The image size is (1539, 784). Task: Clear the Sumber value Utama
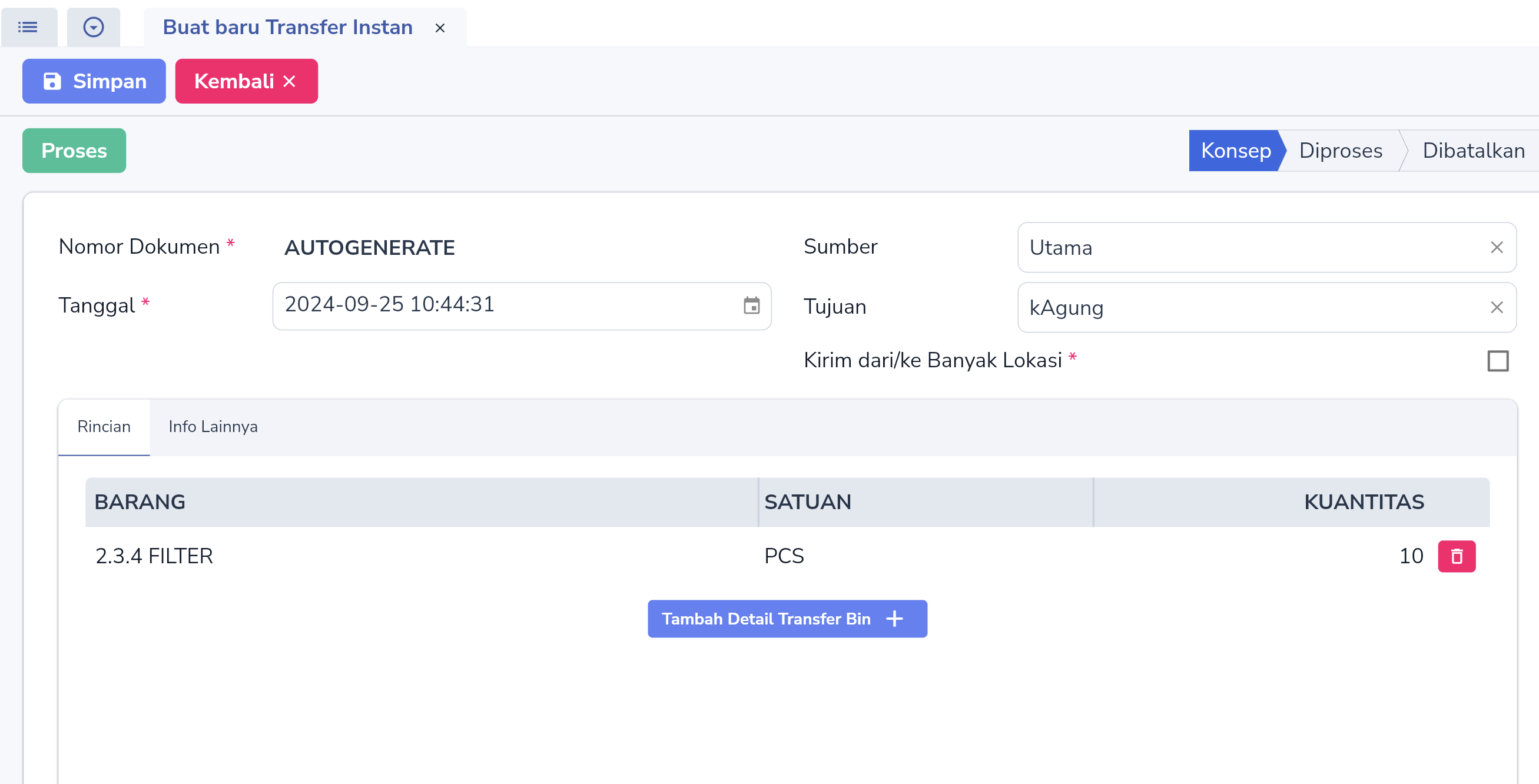click(x=1496, y=247)
